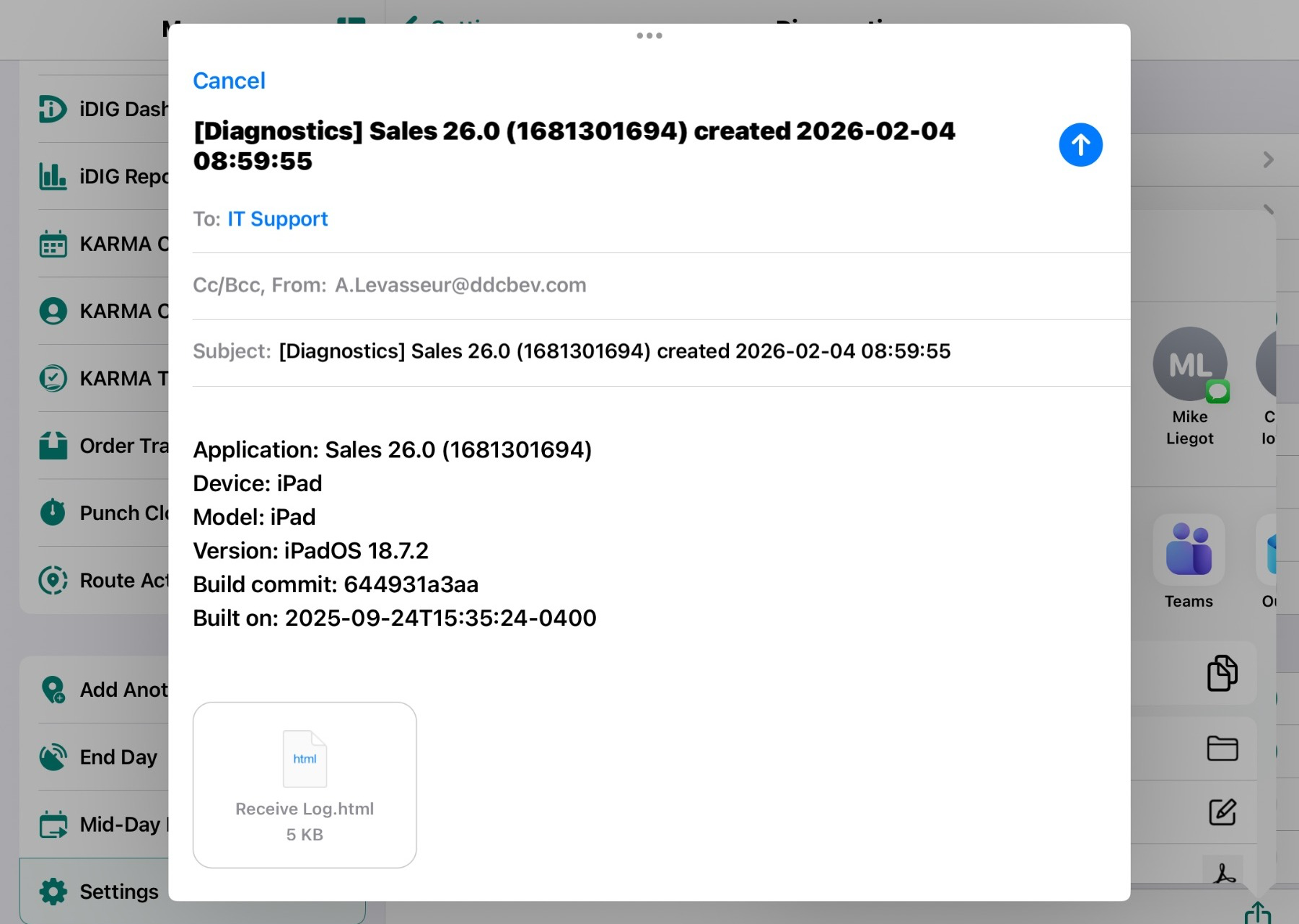Image resolution: width=1299 pixels, height=924 pixels.
Task: Open the iDIG Dashboard sidebar icon
Action: pyautogui.click(x=53, y=109)
